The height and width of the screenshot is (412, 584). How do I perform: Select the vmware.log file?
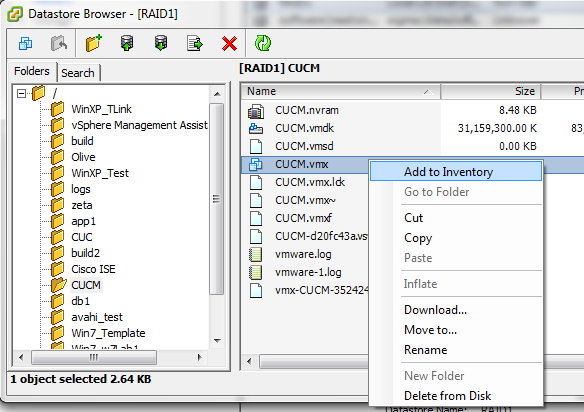[x=303, y=254]
